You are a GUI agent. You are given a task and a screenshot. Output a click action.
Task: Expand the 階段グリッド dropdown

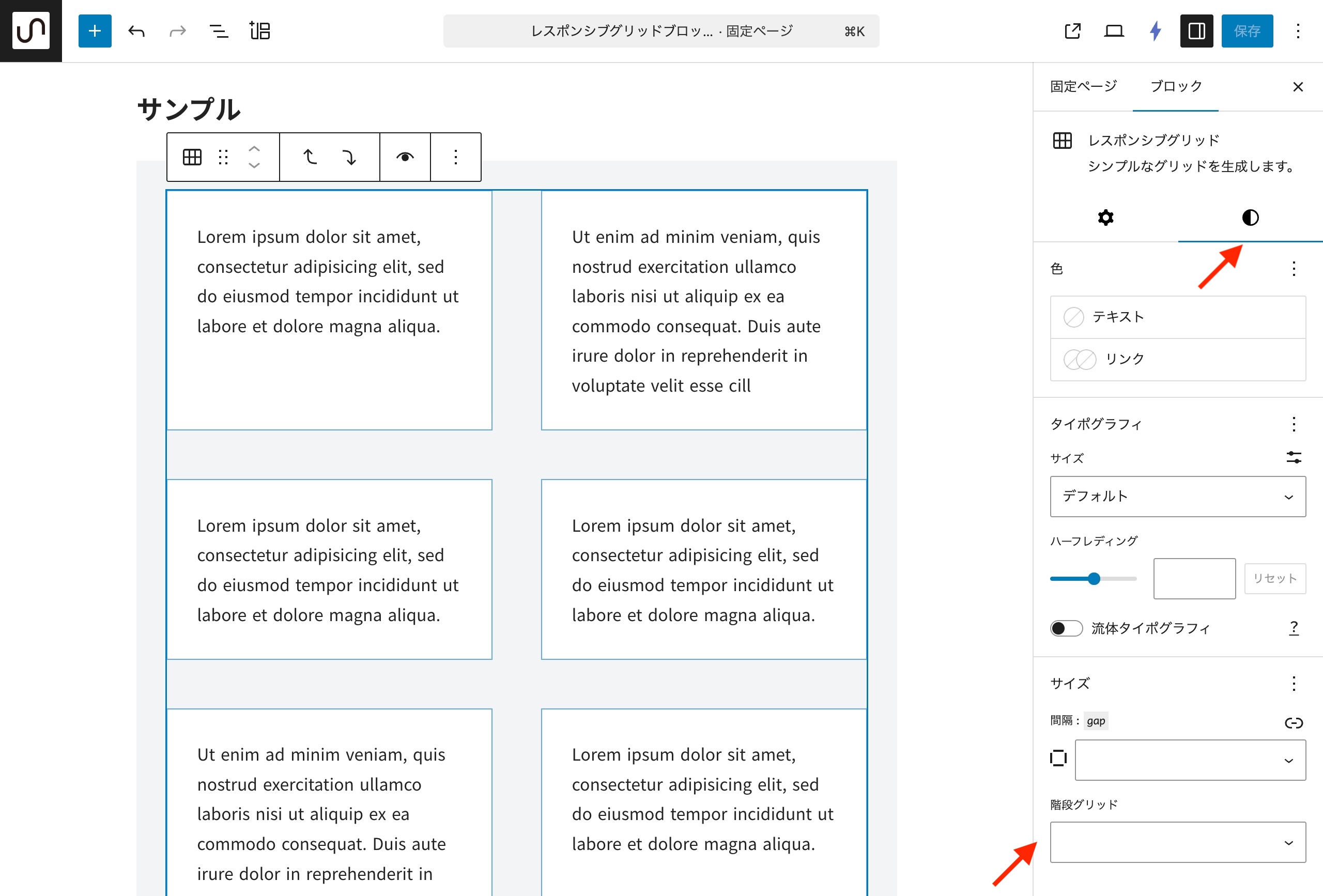pos(1177,842)
